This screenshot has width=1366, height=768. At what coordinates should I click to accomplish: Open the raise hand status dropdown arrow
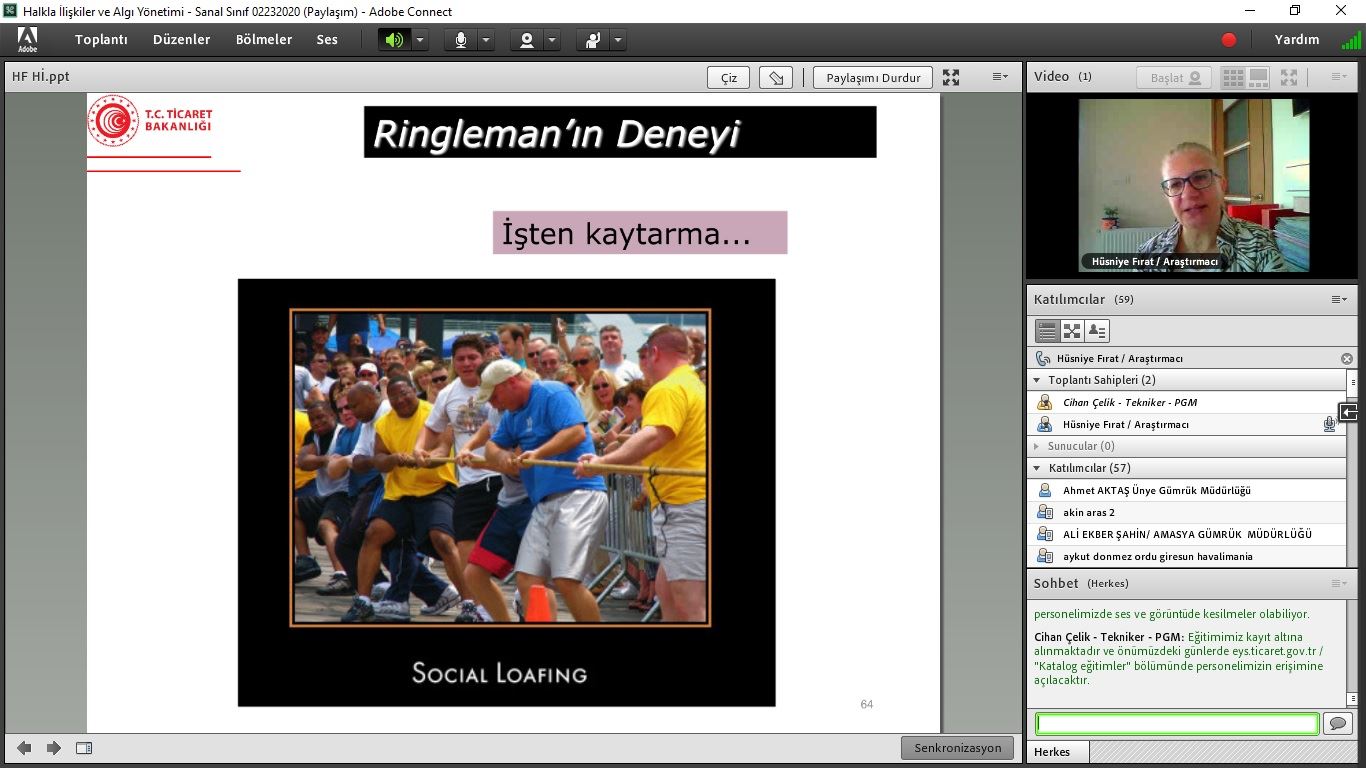point(618,40)
